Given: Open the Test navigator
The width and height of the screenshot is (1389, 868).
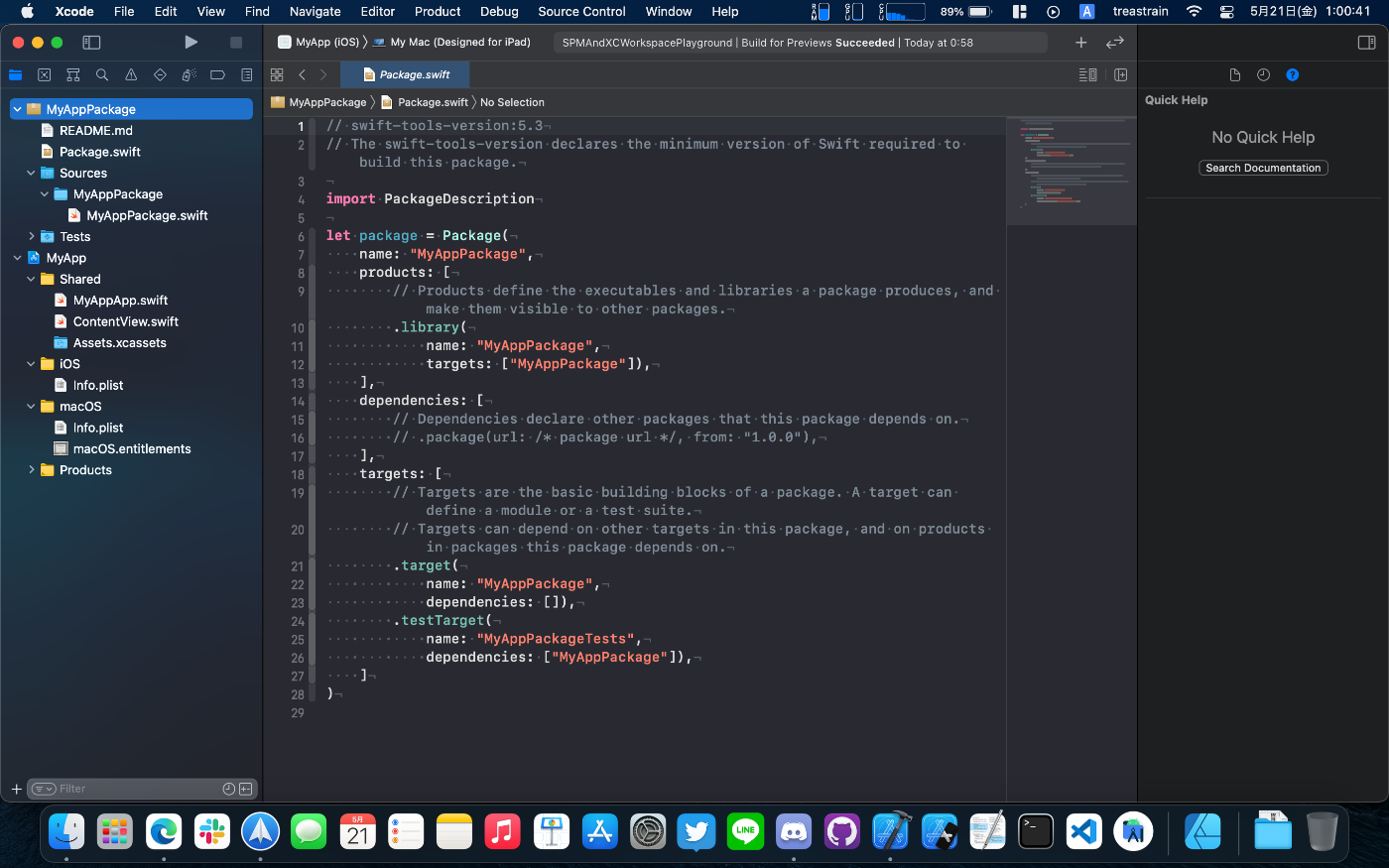Looking at the screenshot, I should pos(160,74).
